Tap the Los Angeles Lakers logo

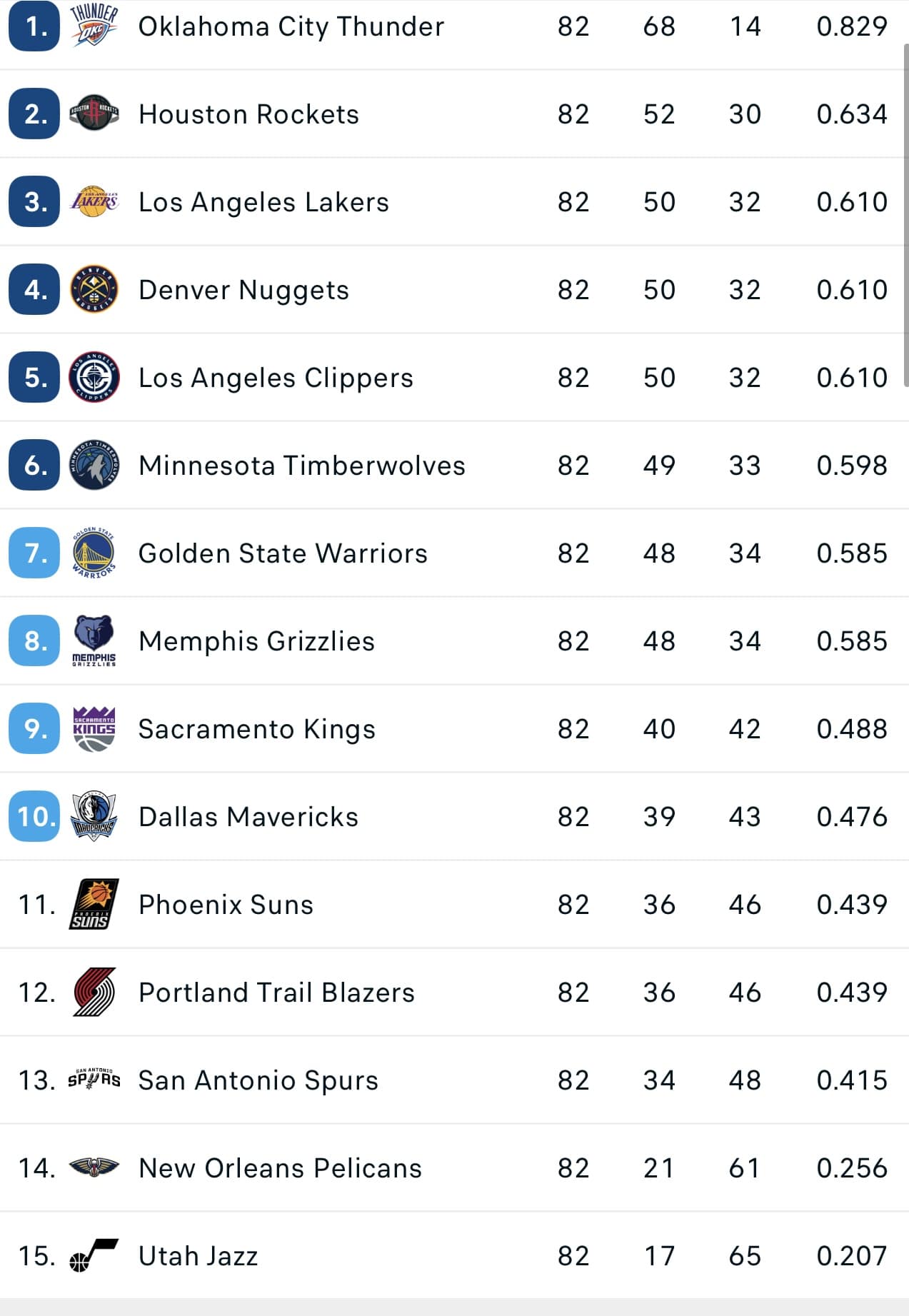(94, 201)
